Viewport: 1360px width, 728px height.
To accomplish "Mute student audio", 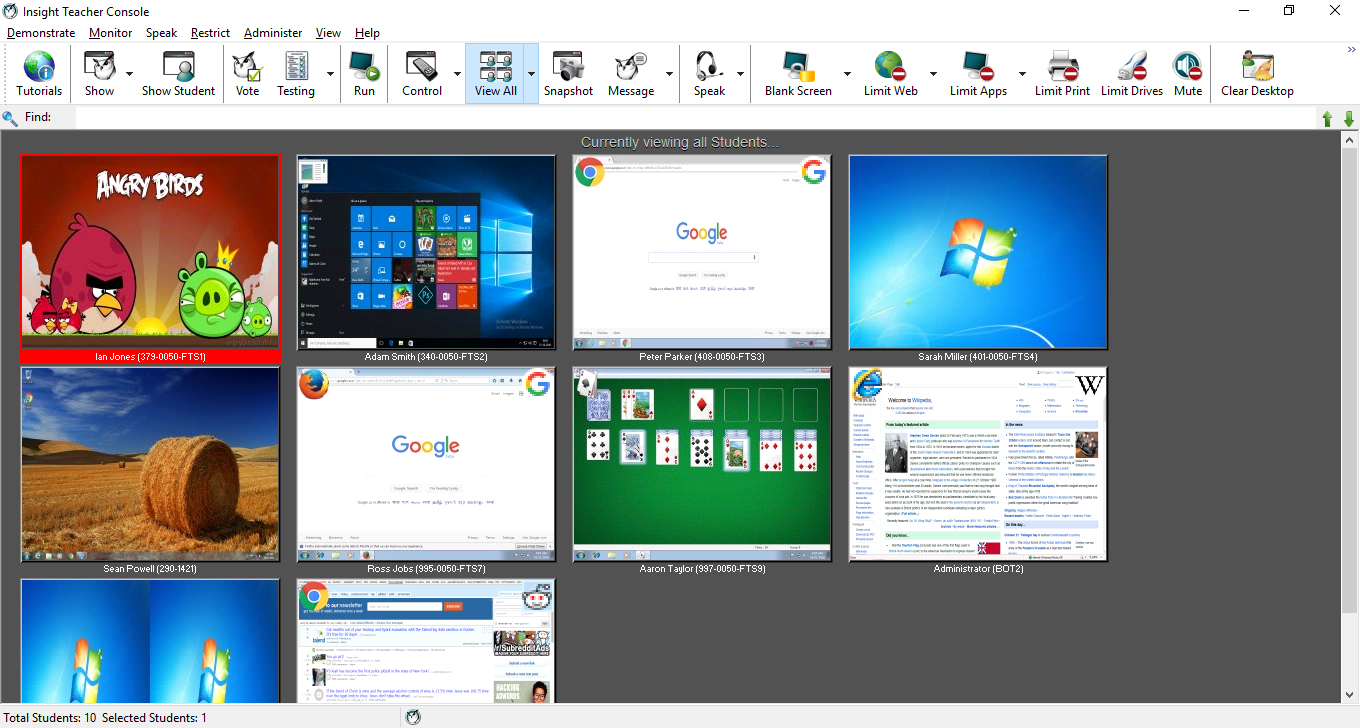I will (x=1188, y=74).
